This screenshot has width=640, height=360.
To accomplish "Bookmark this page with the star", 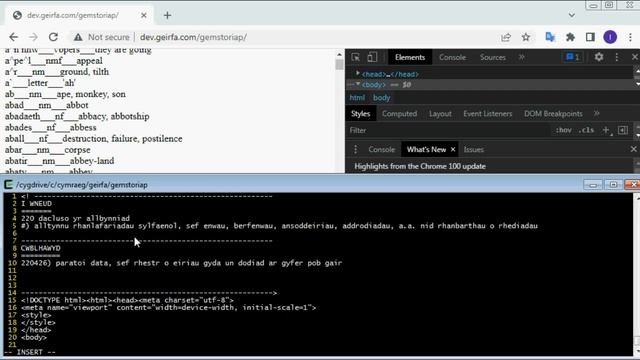I will (526, 37).
